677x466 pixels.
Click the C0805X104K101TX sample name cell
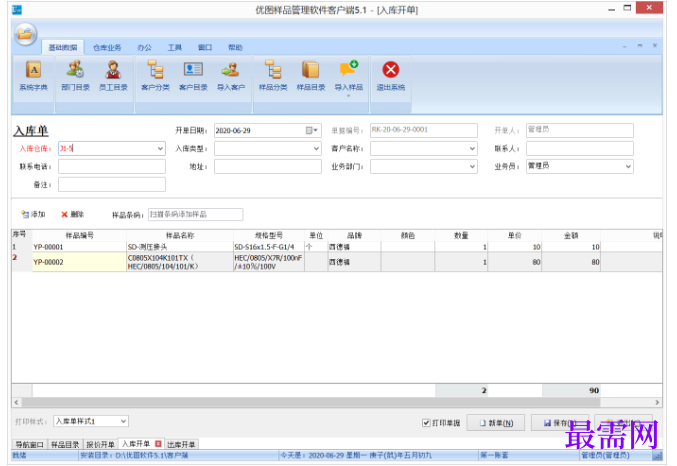pyautogui.click(x=180, y=262)
